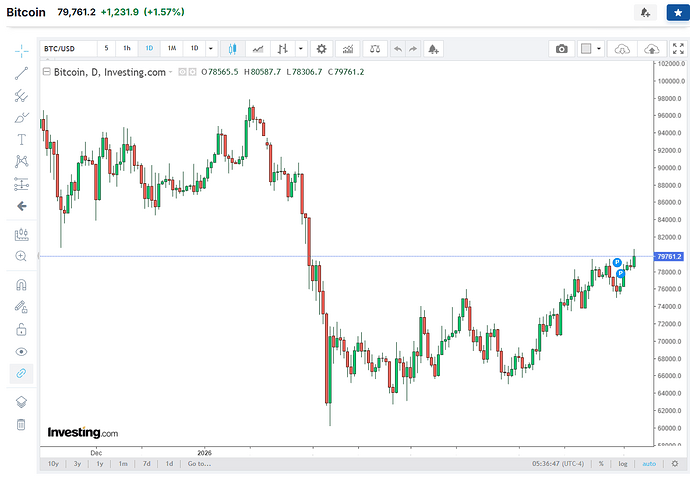Set date range to 1y
Image resolution: width=690 pixels, height=477 pixels.
[100, 463]
